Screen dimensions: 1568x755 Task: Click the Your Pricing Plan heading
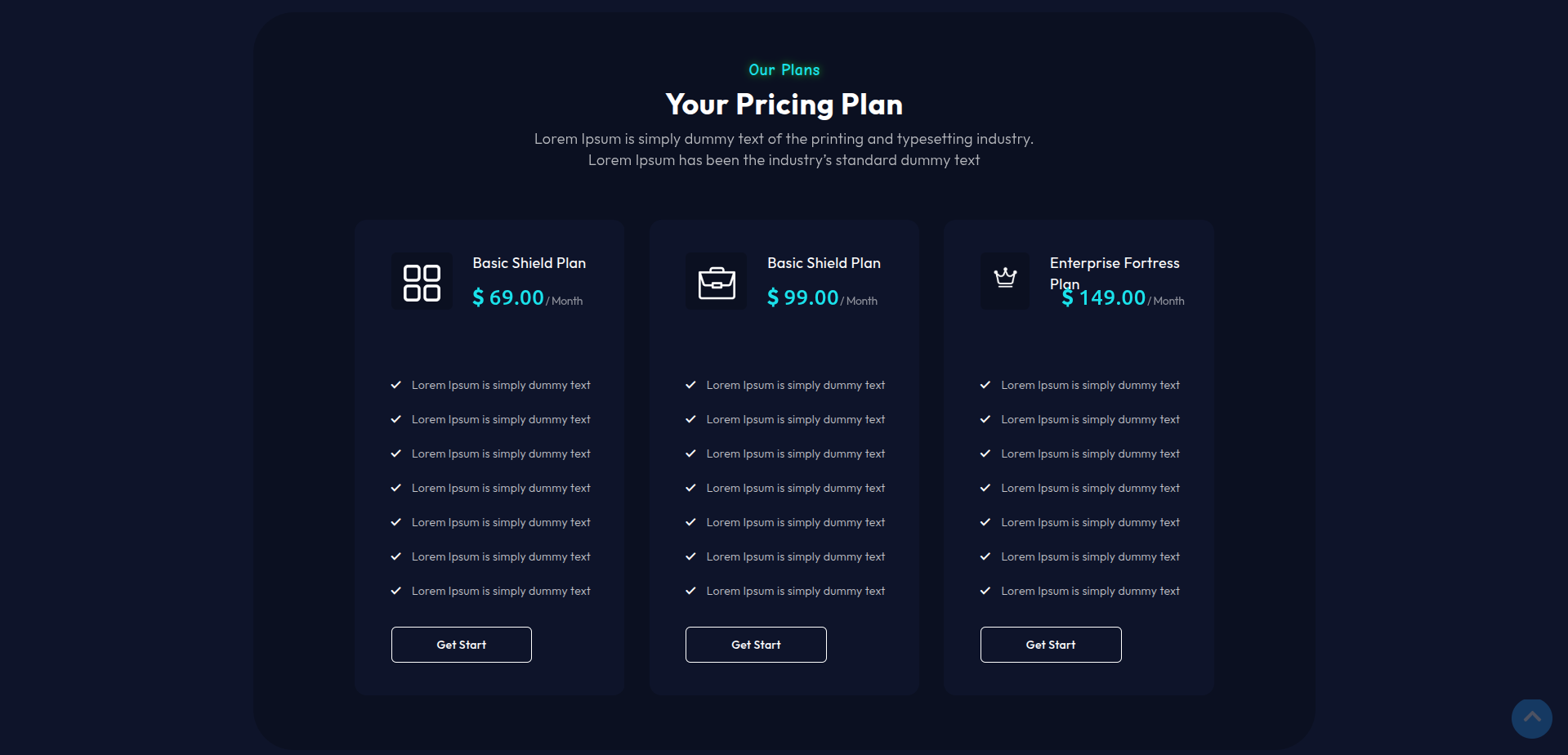click(x=784, y=105)
